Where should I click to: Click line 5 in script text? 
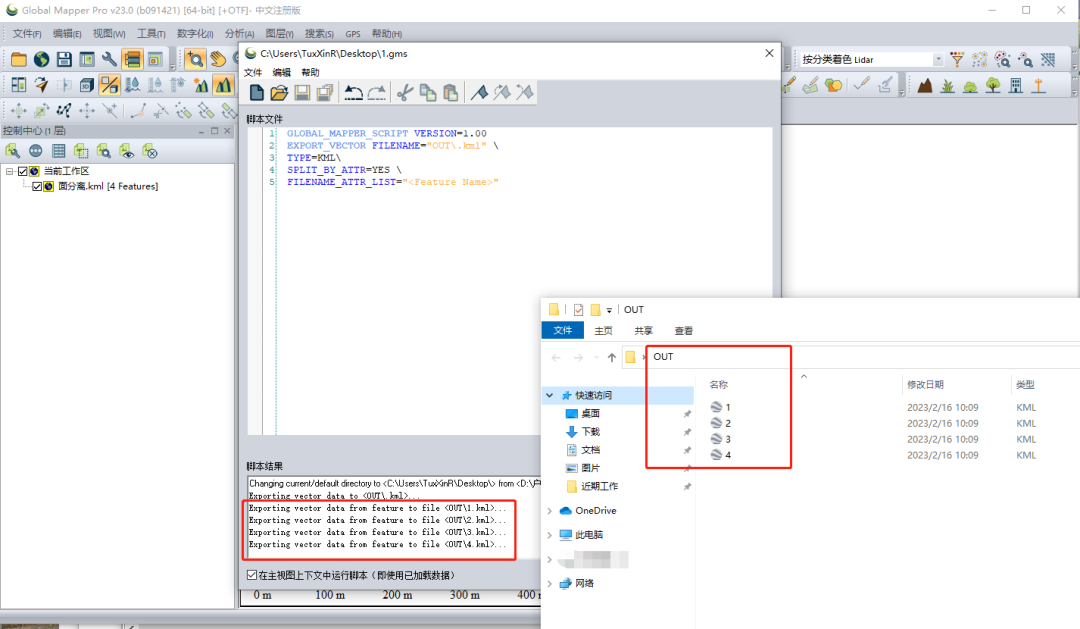(x=392, y=182)
